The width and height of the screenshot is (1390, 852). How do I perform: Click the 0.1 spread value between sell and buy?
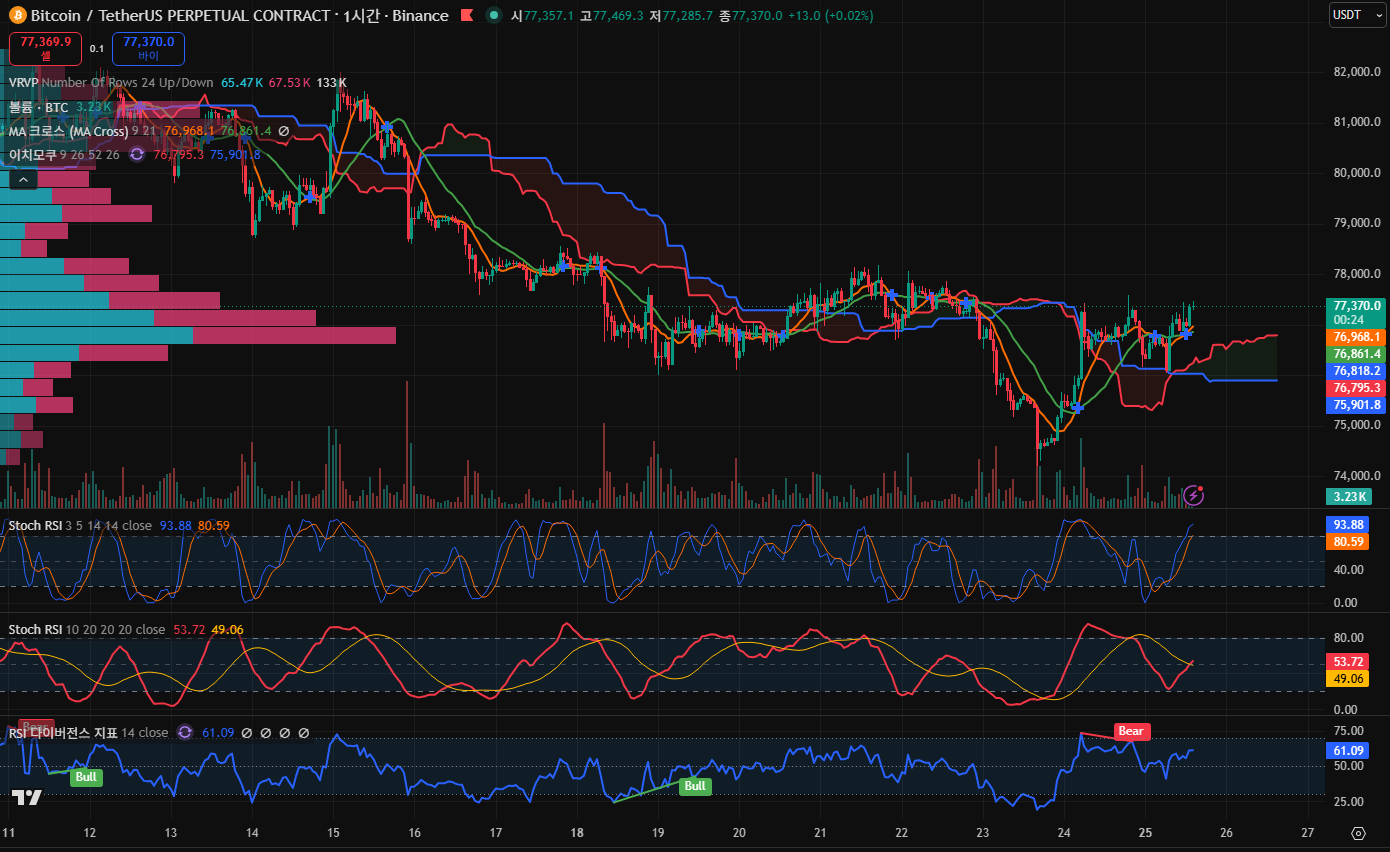point(97,48)
